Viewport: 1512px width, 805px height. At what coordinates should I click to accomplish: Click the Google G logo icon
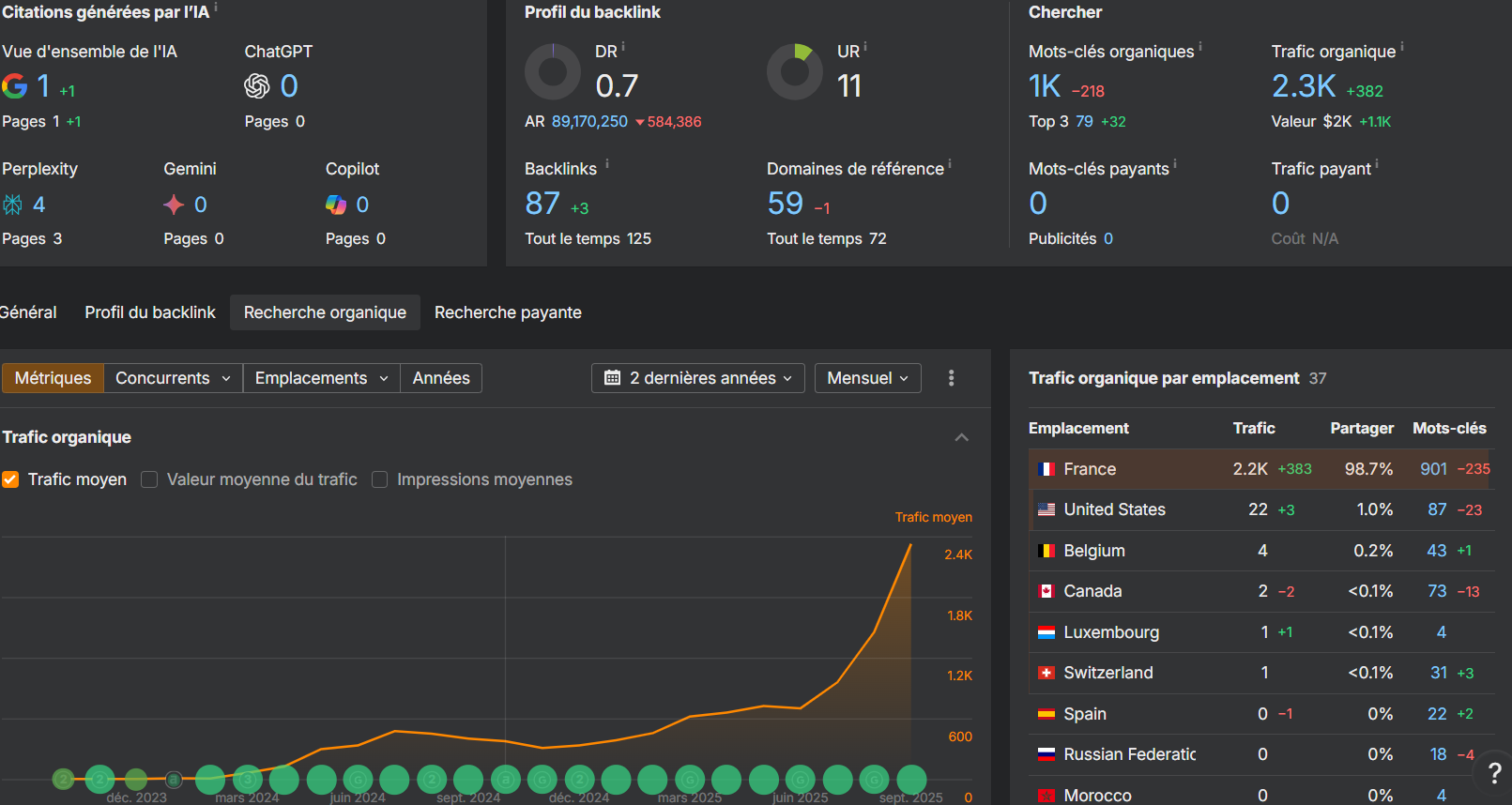15,86
